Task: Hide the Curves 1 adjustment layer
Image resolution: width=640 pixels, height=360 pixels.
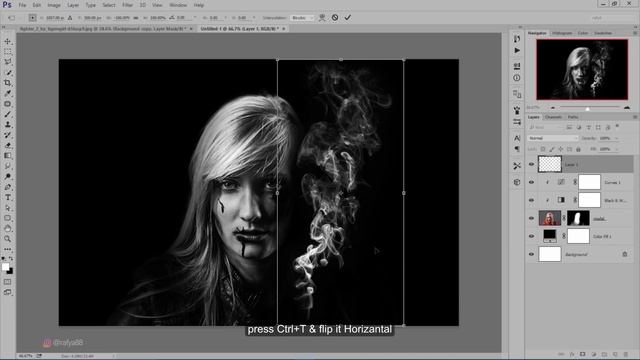Action: coord(531,182)
